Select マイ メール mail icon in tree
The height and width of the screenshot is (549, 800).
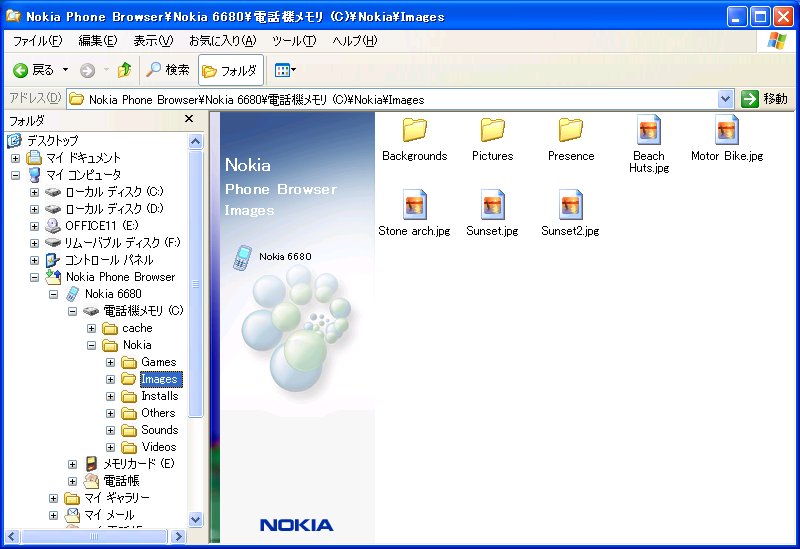(72, 515)
